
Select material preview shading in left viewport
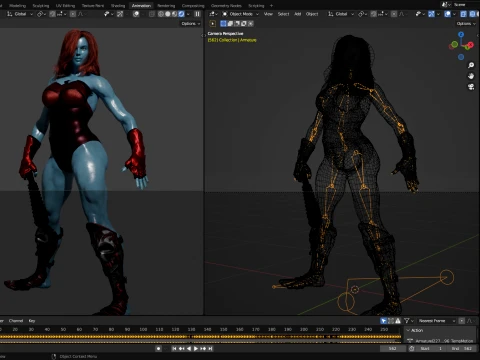tap(174, 14)
